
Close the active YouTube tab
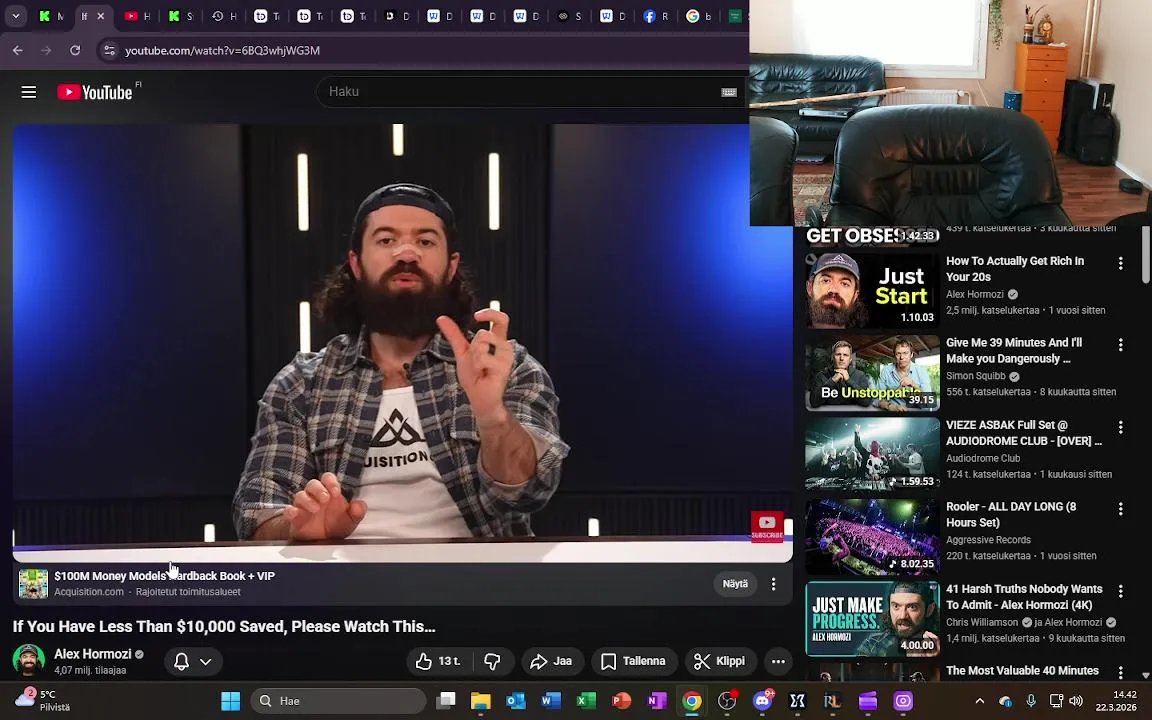pyautogui.click(x=101, y=16)
